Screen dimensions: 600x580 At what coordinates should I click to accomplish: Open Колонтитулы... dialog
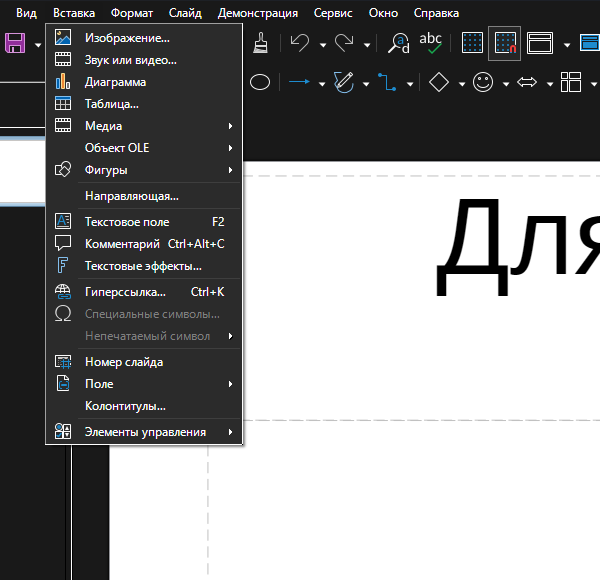[144, 406]
